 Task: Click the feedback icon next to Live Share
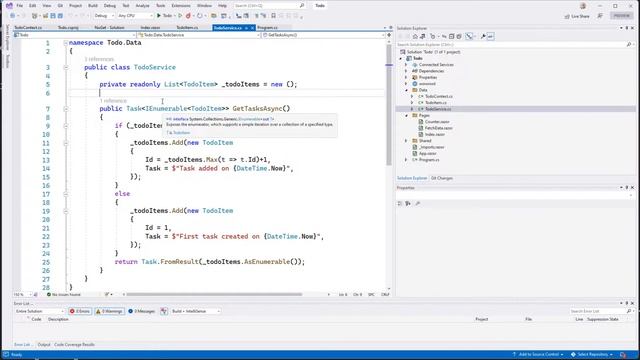[x=600, y=16]
